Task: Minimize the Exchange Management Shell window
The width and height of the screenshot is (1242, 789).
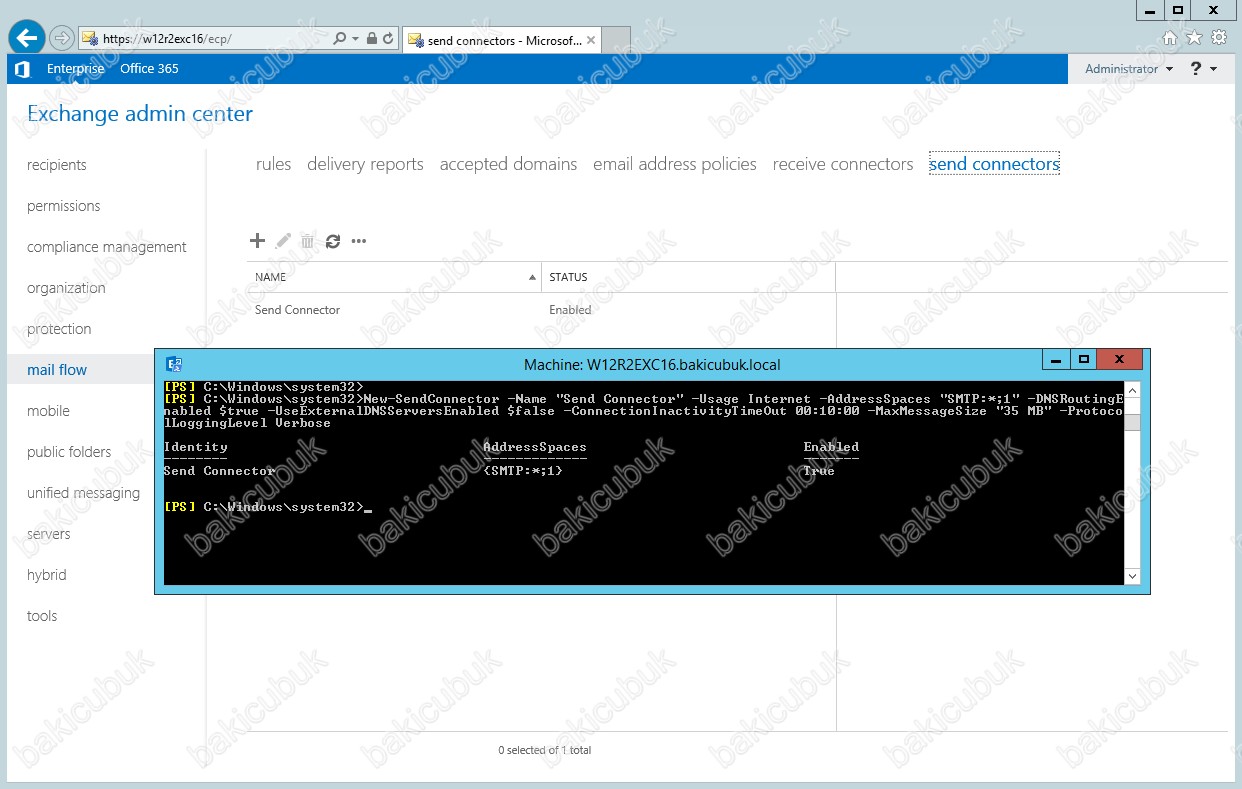Action: click(1057, 359)
